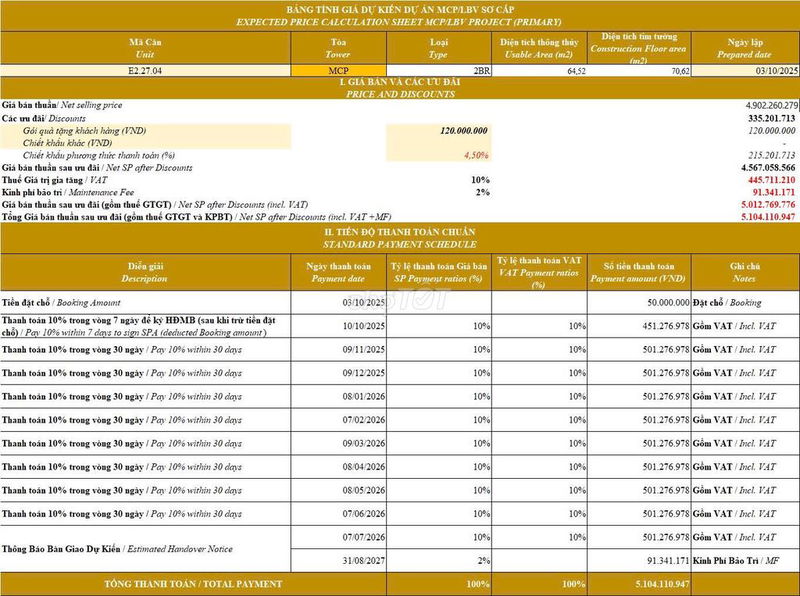Click the total discounts value 335.201.713

point(764,118)
